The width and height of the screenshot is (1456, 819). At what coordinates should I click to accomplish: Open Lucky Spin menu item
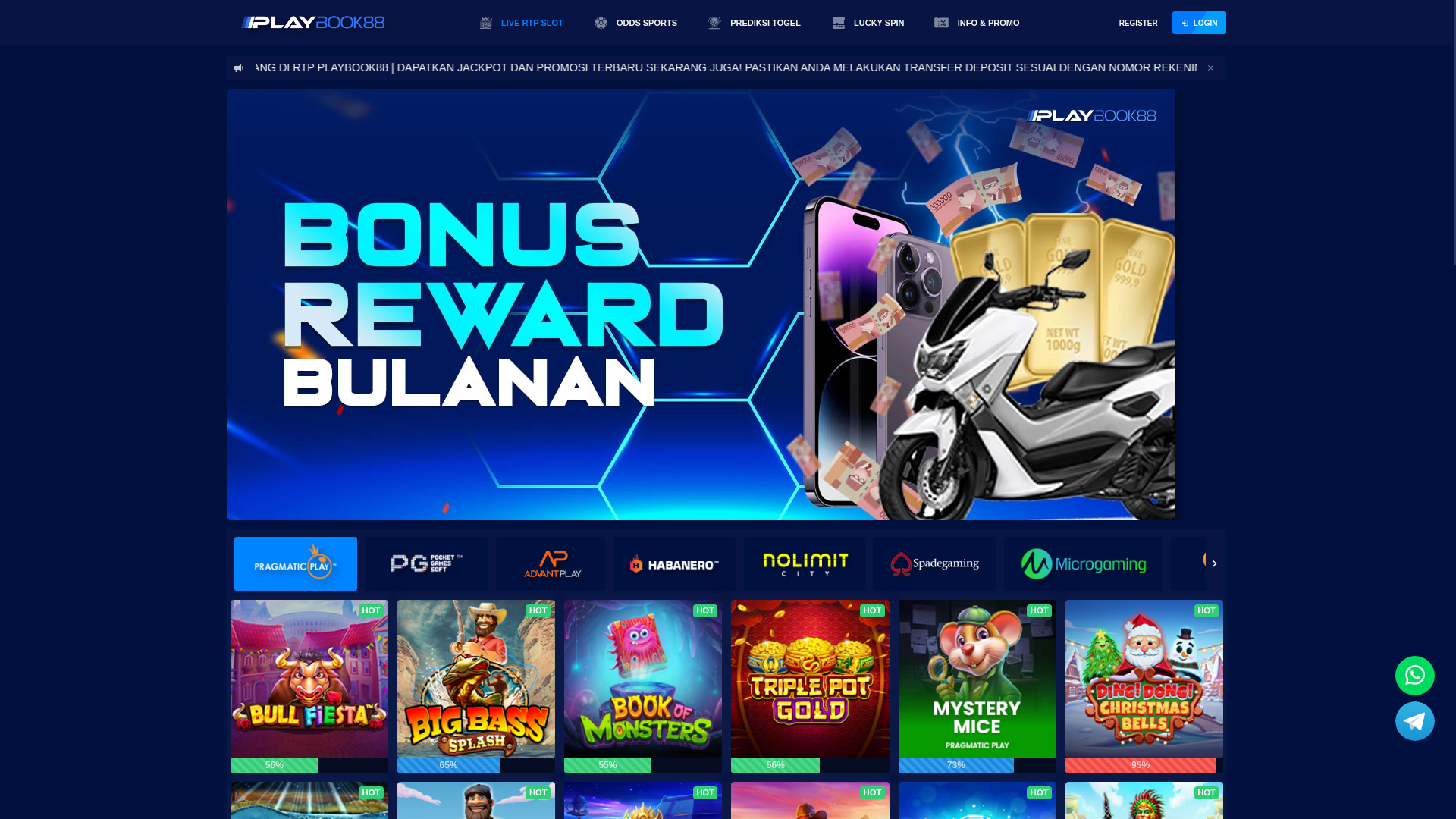(x=868, y=23)
